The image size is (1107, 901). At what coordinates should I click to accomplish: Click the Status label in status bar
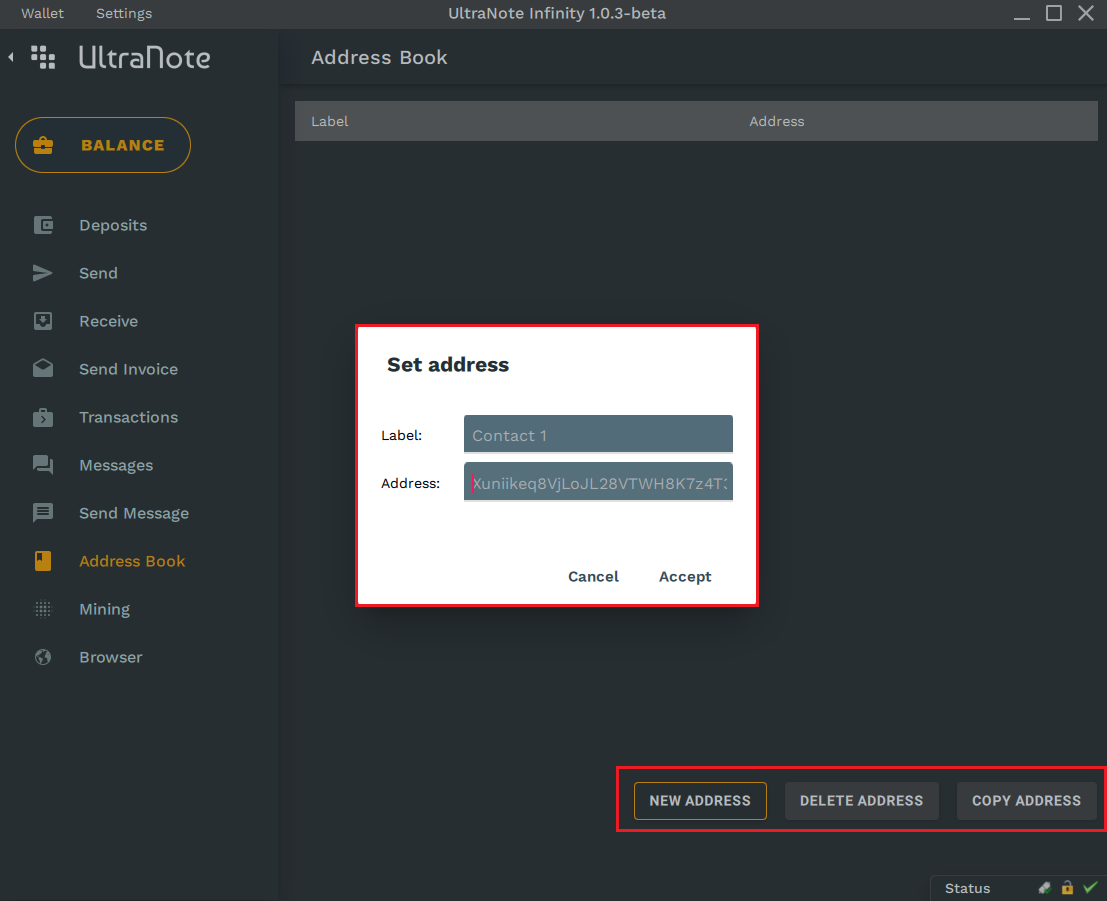tap(967, 888)
